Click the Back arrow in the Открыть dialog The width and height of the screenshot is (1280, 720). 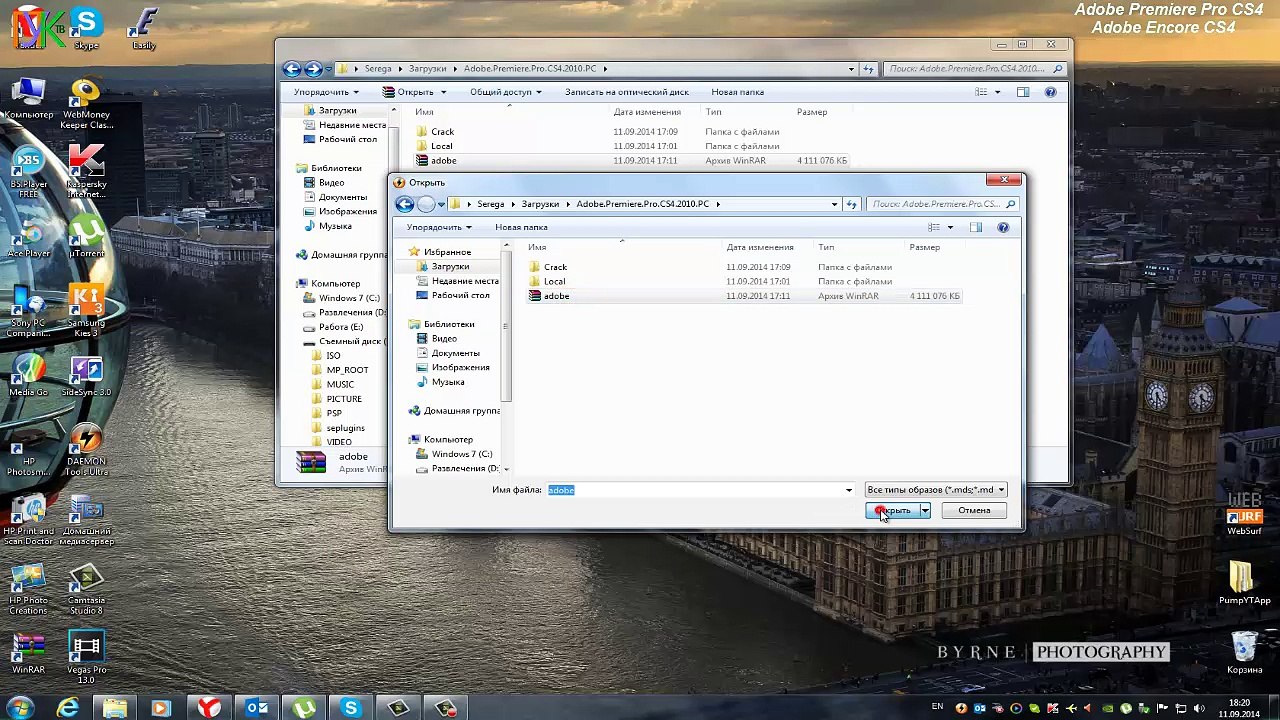[404, 204]
